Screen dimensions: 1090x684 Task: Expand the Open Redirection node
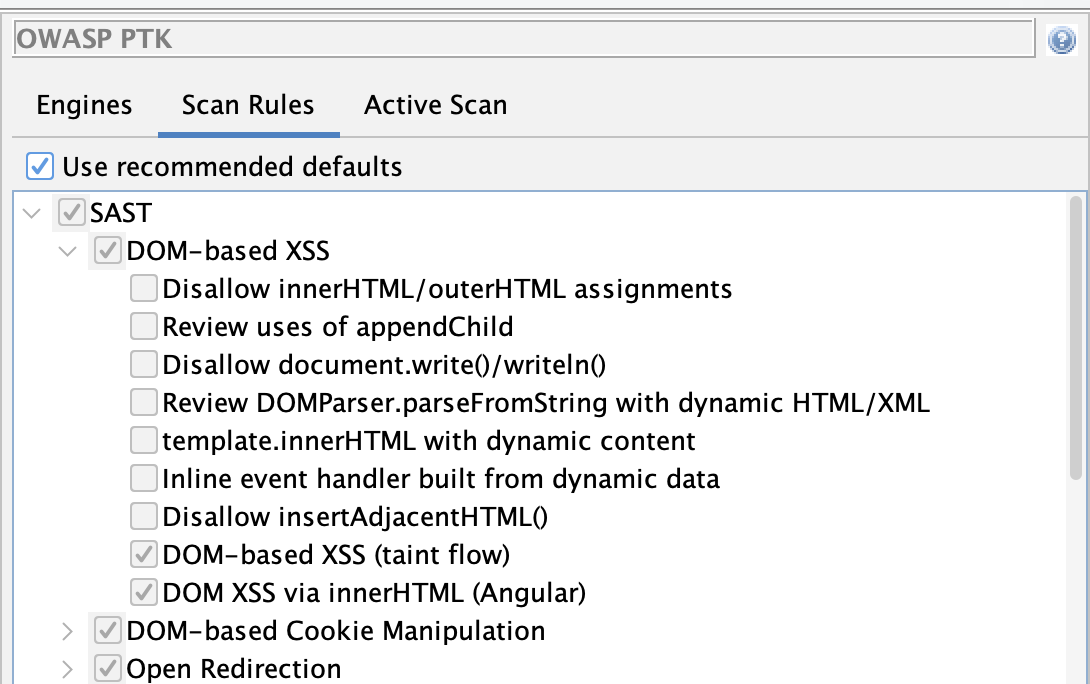pyautogui.click(x=67, y=669)
